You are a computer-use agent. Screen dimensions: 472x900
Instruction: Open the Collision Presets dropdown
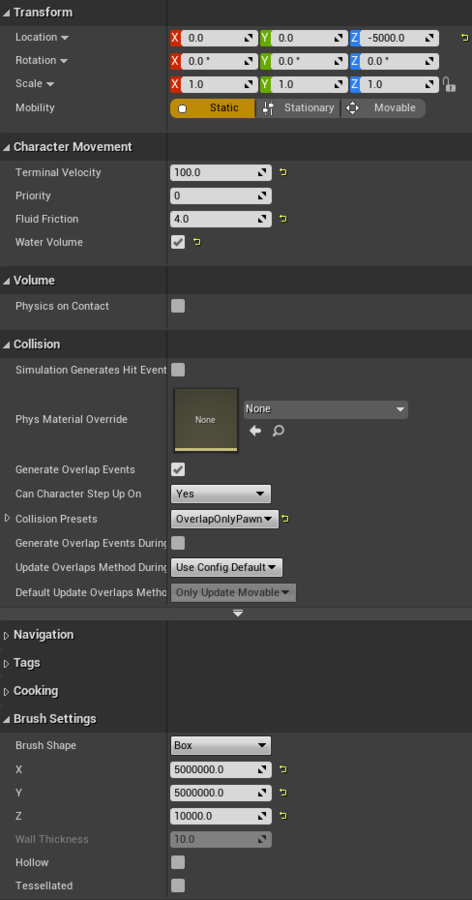[225, 519]
